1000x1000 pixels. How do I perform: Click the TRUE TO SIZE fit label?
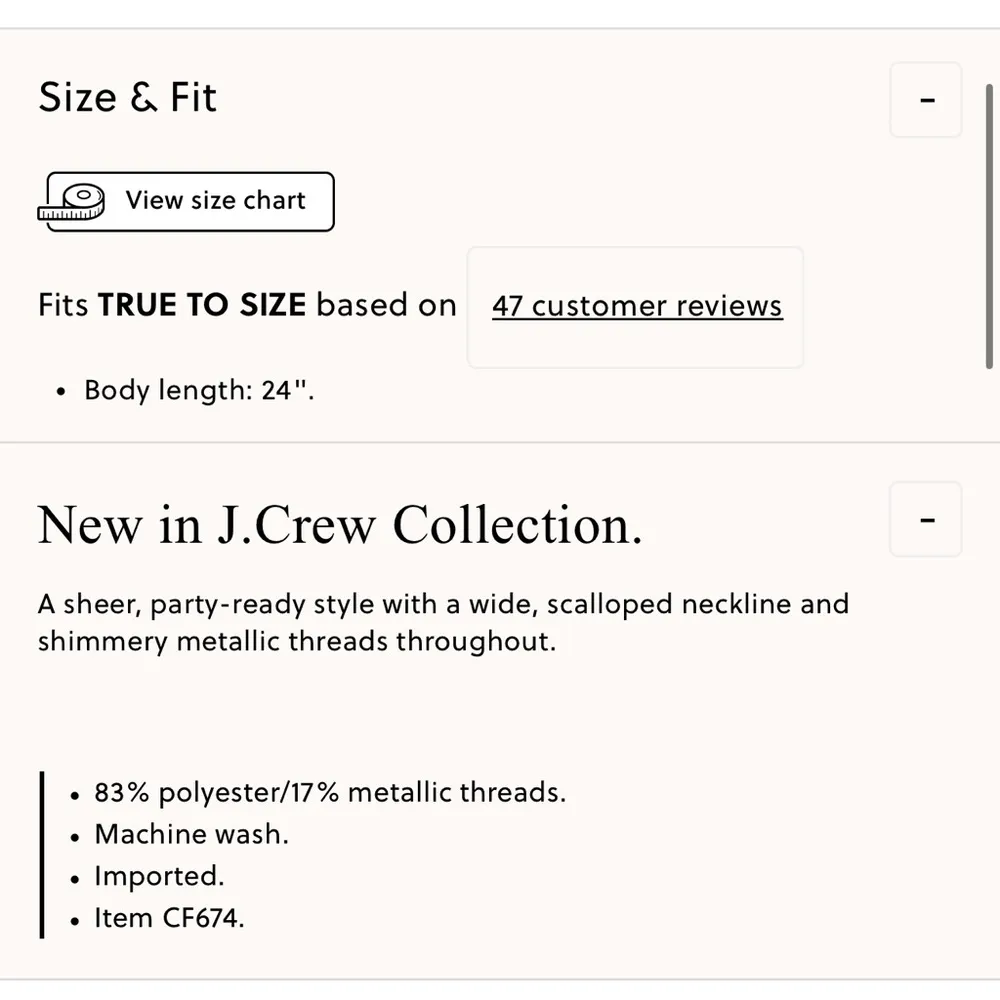tap(203, 305)
